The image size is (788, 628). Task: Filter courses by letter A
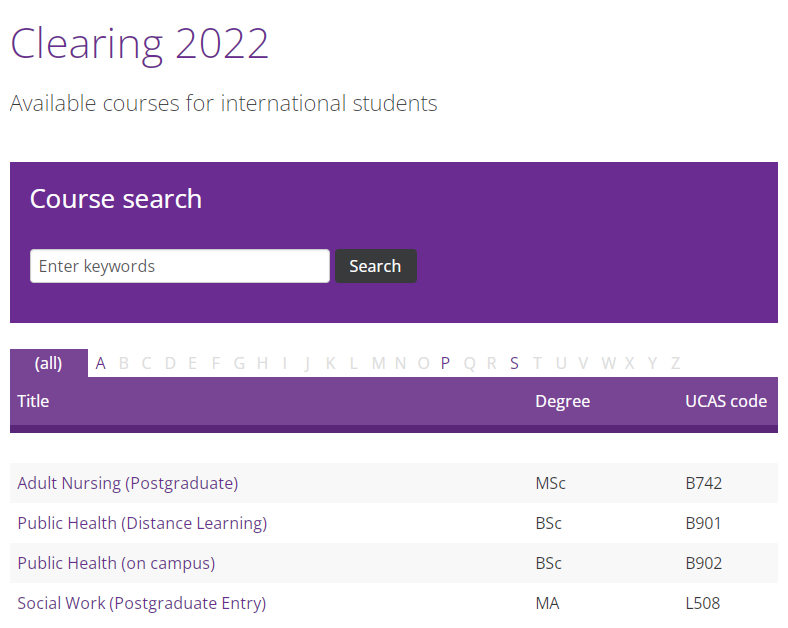101,363
